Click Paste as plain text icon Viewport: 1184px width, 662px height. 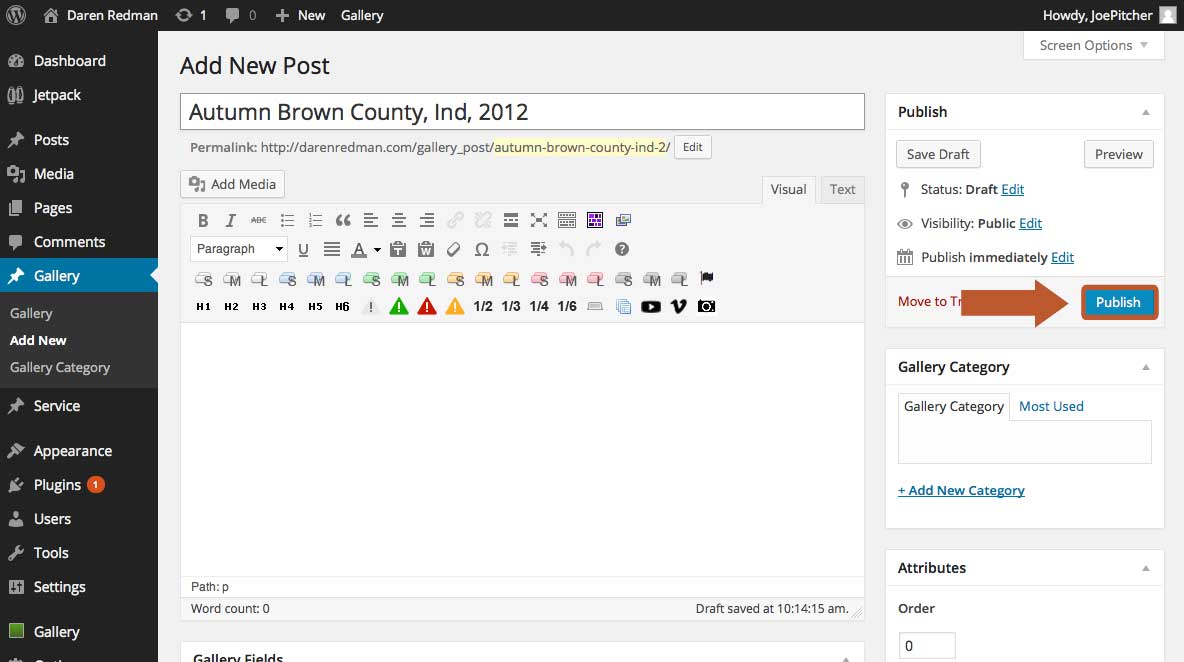pyautogui.click(x=398, y=249)
